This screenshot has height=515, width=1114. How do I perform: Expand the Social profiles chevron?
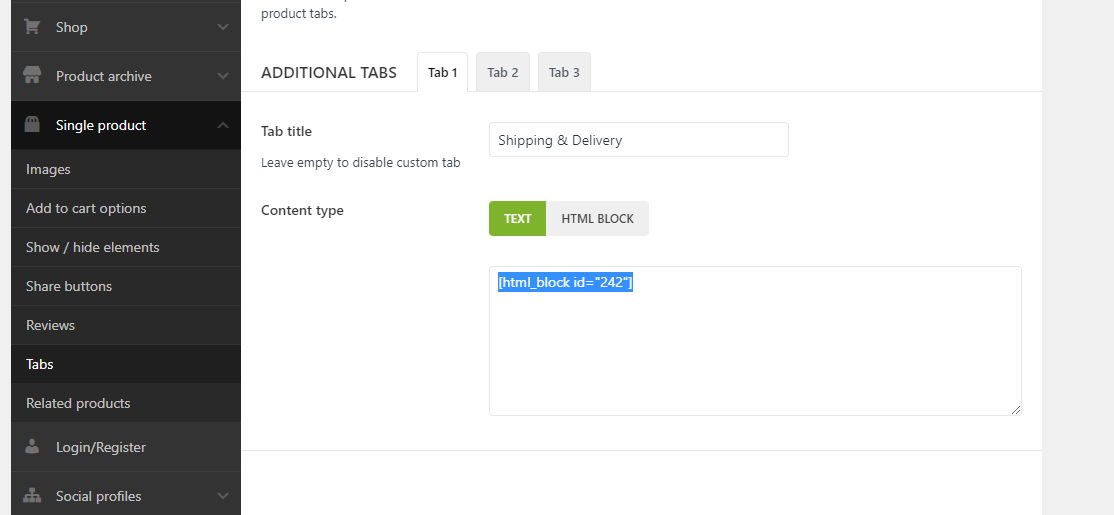tap(223, 496)
